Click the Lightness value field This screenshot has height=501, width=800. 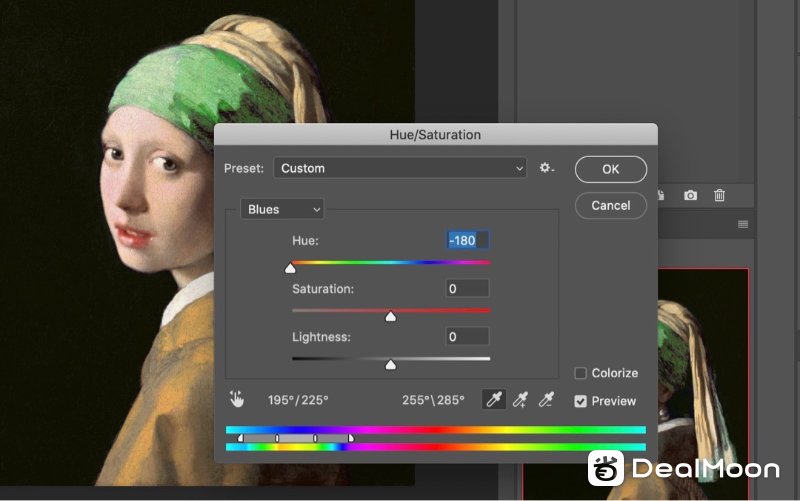(467, 337)
